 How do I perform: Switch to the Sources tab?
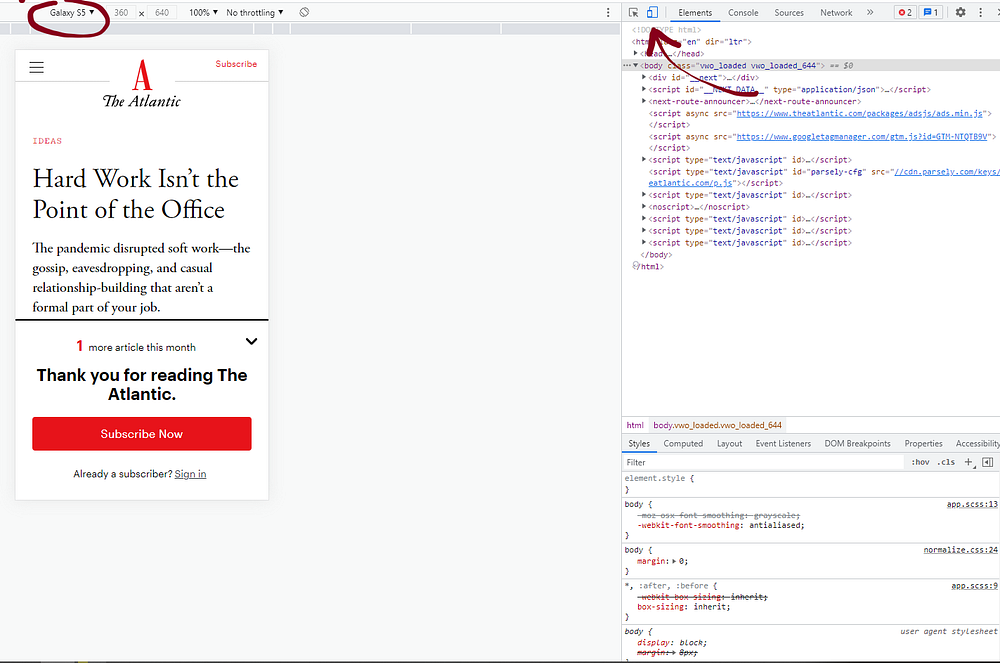coord(789,13)
